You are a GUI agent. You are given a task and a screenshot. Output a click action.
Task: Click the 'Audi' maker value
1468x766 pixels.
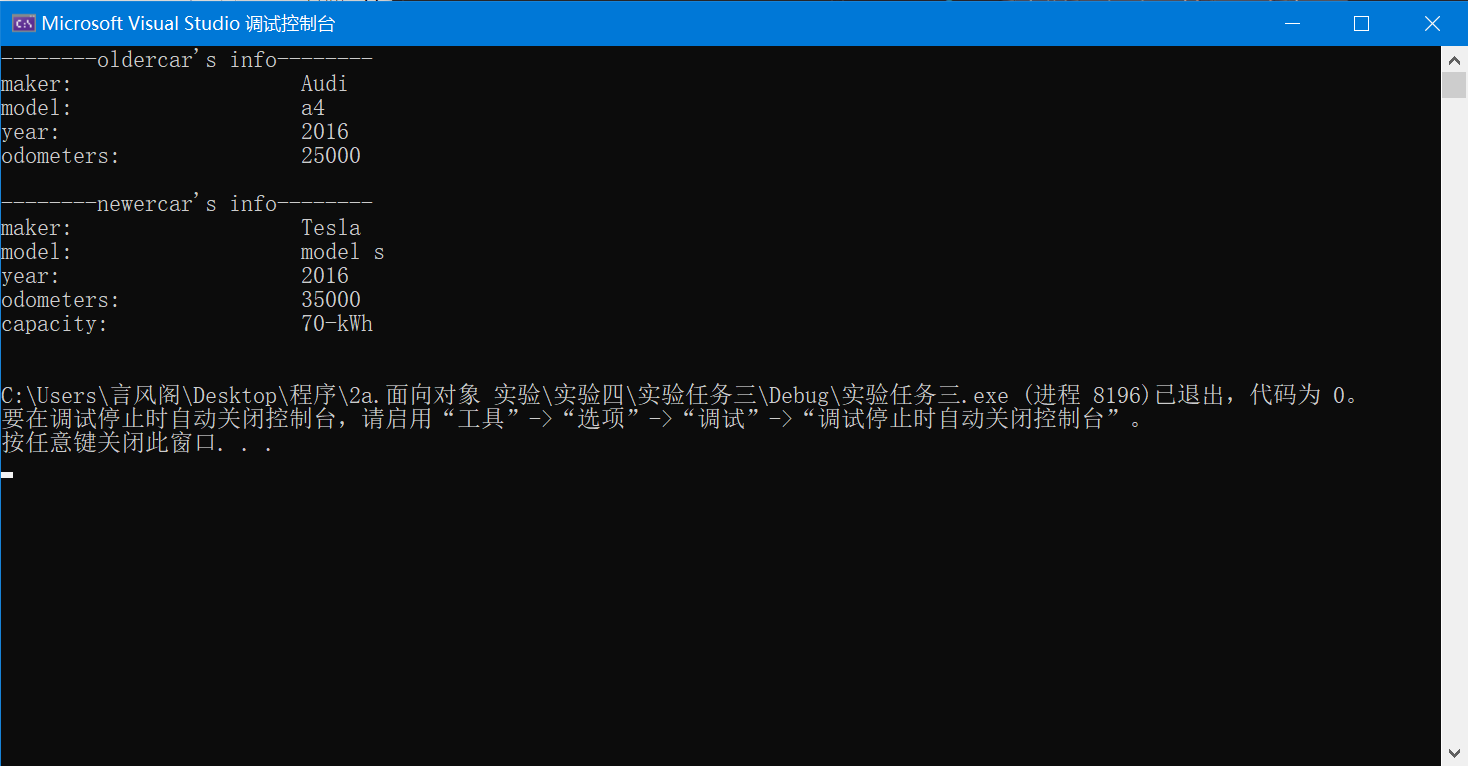click(x=324, y=84)
